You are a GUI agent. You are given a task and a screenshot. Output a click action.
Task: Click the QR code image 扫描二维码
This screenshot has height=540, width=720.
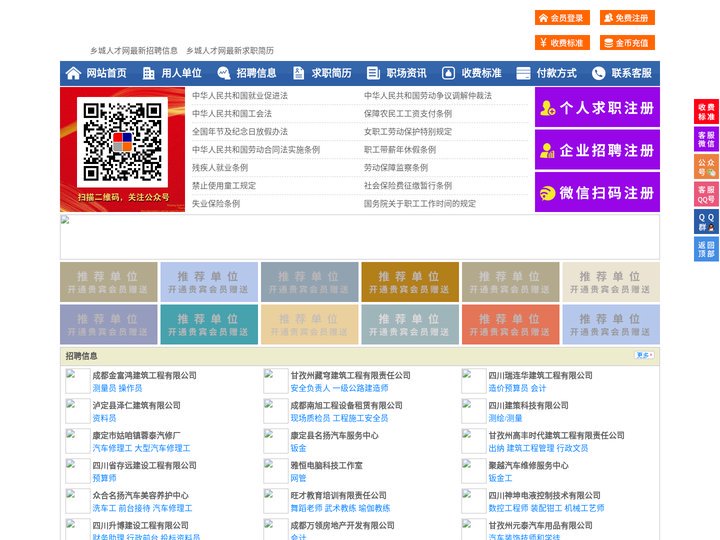[122, 142]
